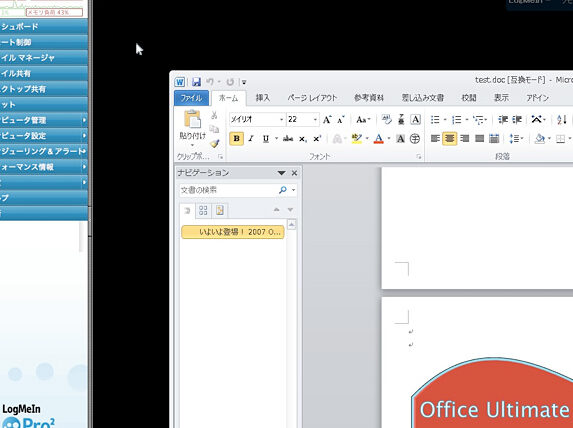Open the navigation pane options triangle
Viewport: 573px width, 428px height.
tap(281, 173)
